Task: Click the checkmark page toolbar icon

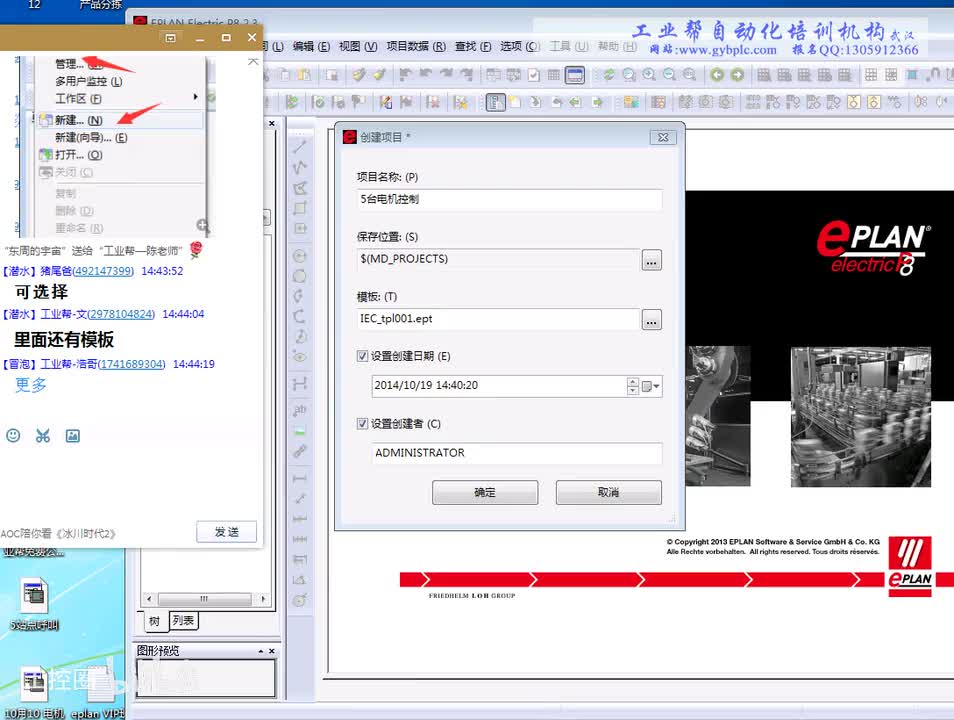Action: (x=534, y=75)
